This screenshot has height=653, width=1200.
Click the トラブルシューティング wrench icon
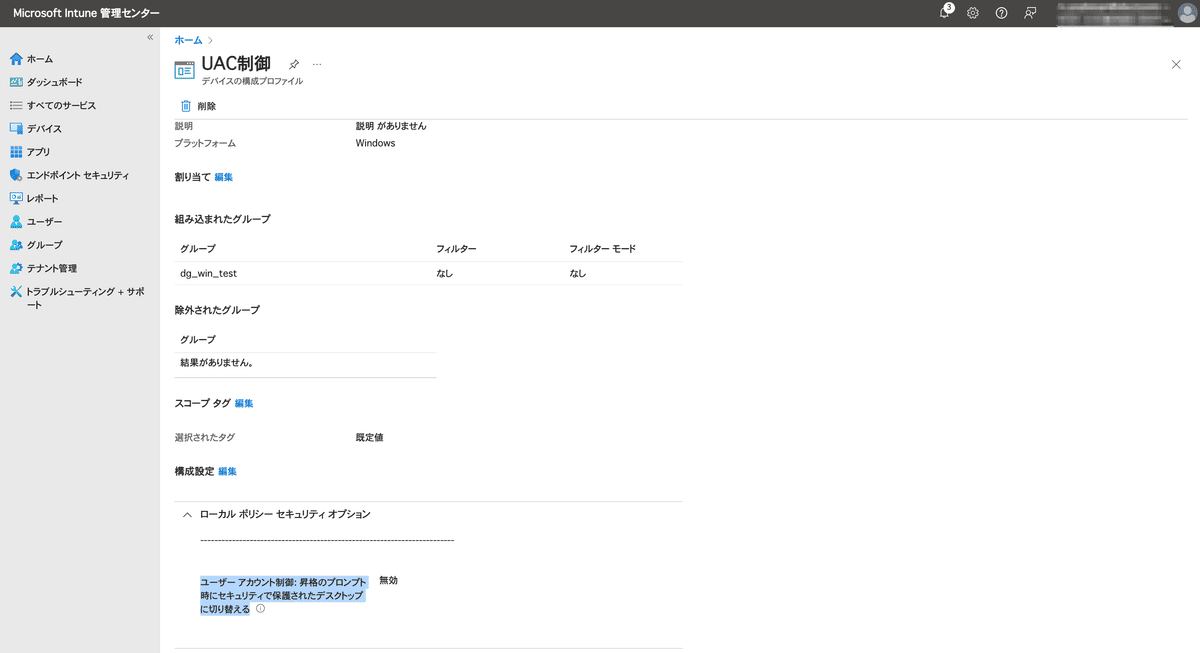[x=15, y=292]
